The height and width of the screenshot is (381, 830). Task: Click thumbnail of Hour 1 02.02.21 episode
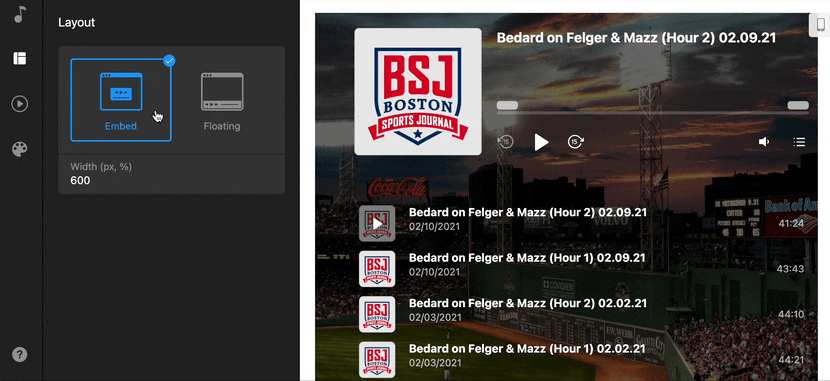[x=377, y=360]
